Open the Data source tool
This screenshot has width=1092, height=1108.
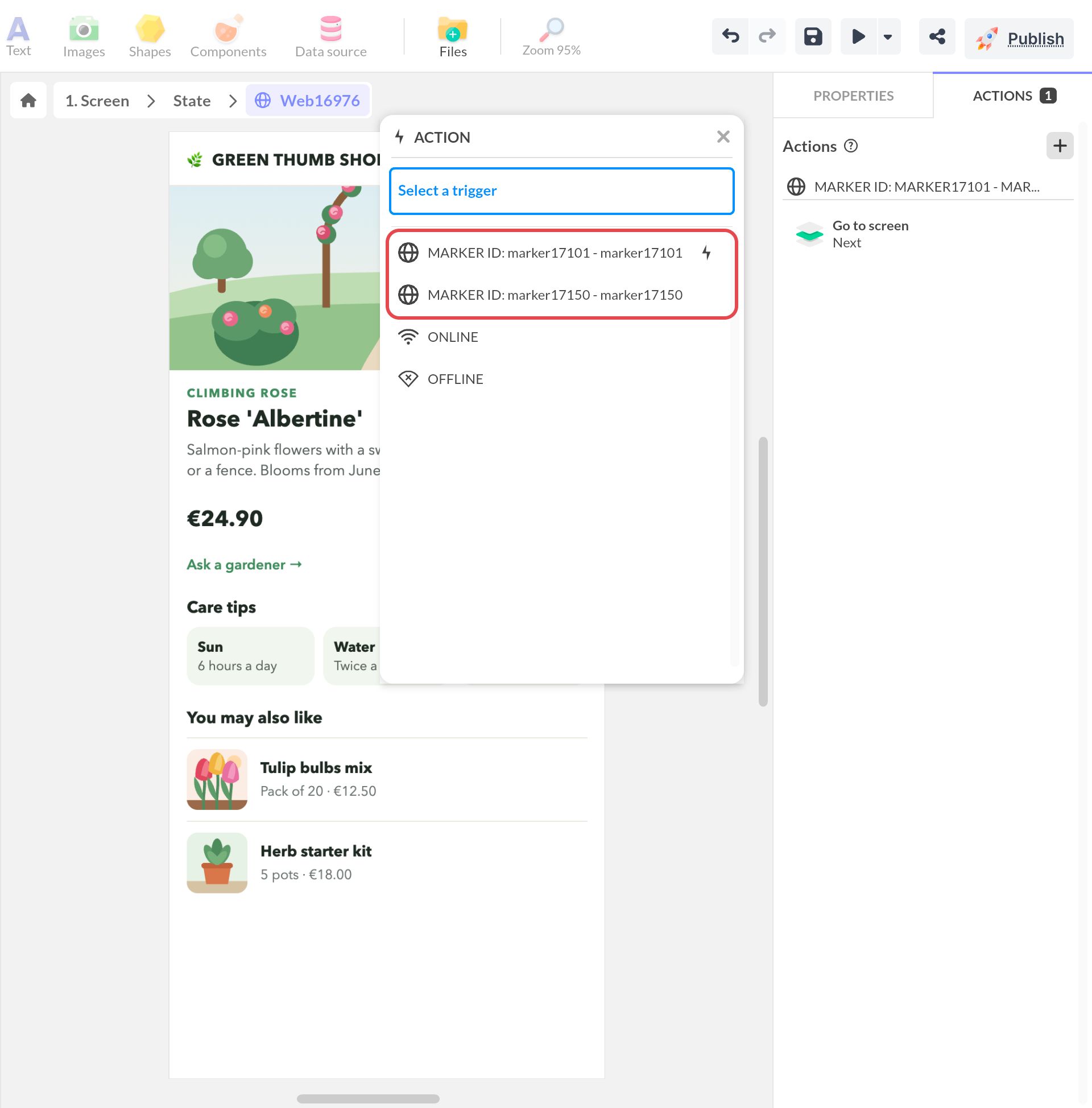[331, 36]
